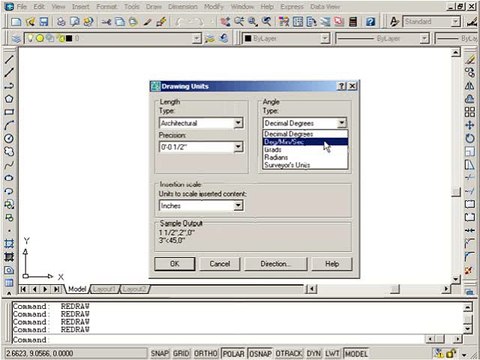Select the Fillet modify tool
Viewport: 480px width, 360px height.
[x=470, y=257]
